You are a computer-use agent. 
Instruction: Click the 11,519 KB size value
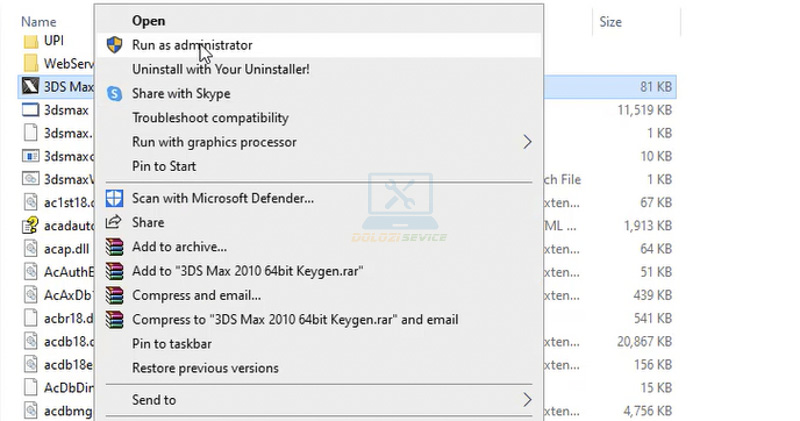[x=644, y=110]
